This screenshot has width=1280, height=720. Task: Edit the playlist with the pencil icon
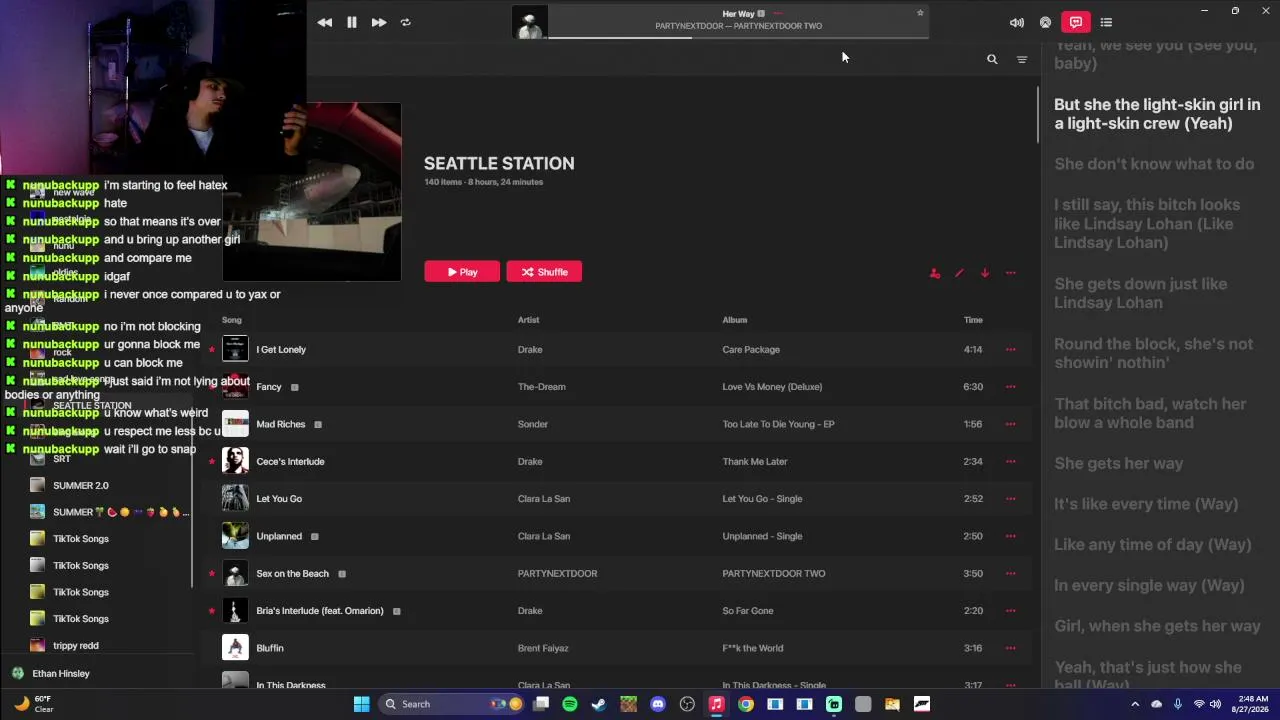click(x=960, y=273)
